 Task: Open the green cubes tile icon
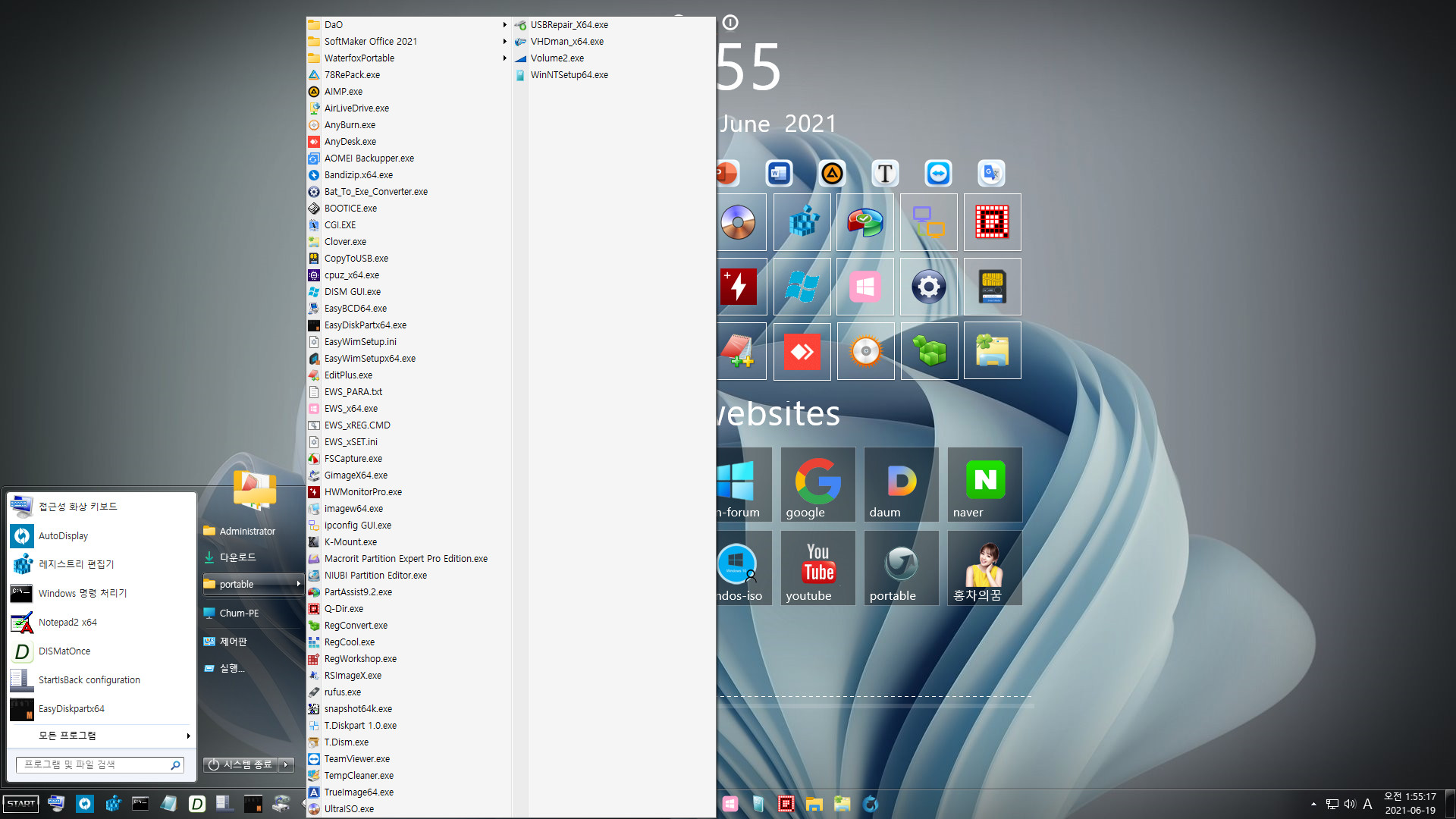click(x=929, y=351)
